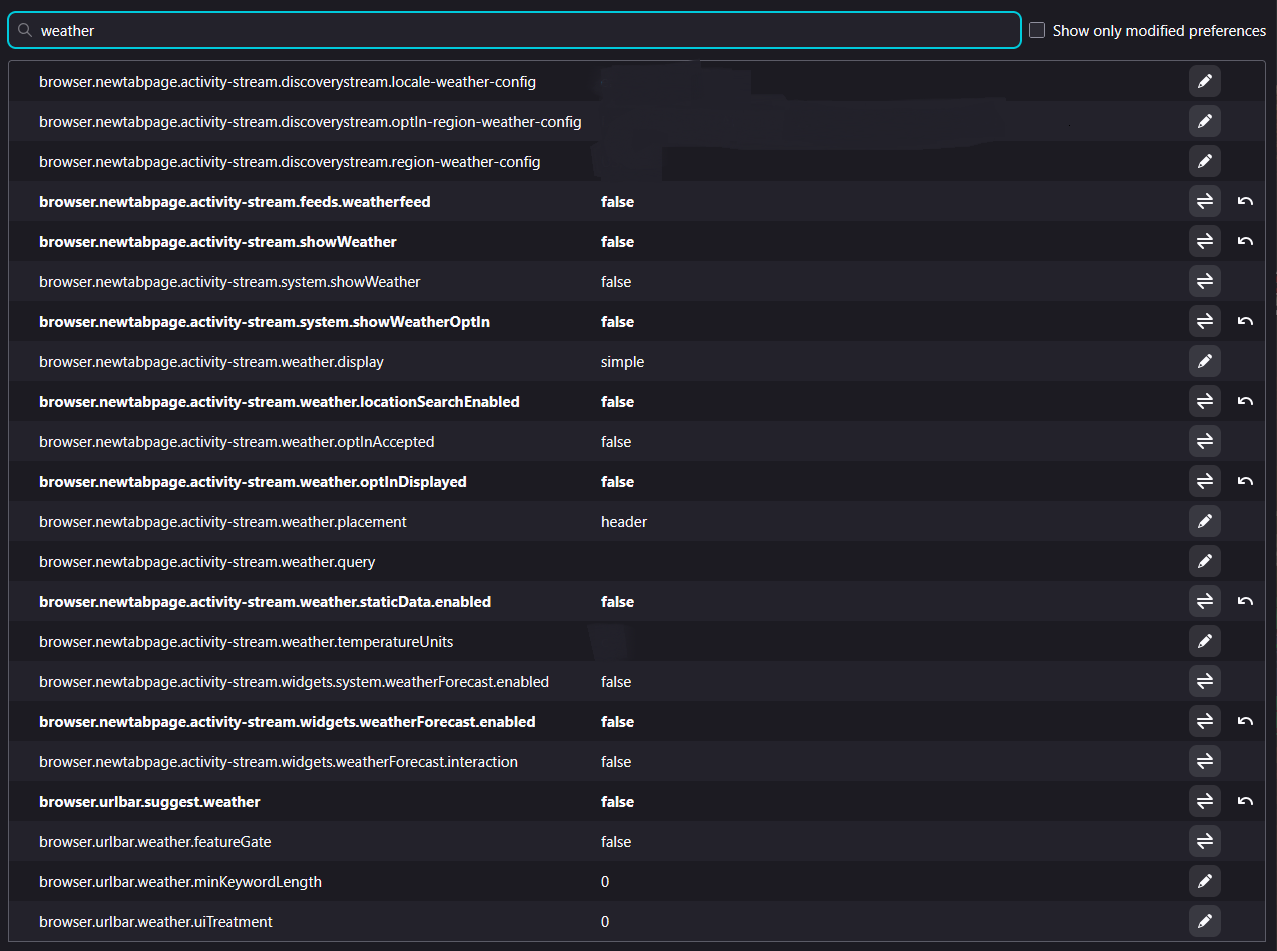
Task: Reset weather.staticData.enabled to default
Action: coord(1245,601)
